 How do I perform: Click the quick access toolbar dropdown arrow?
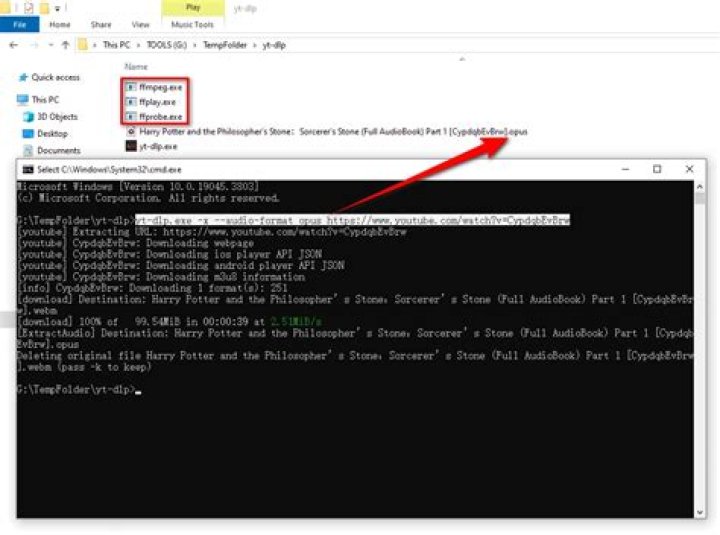pos(57,8)
